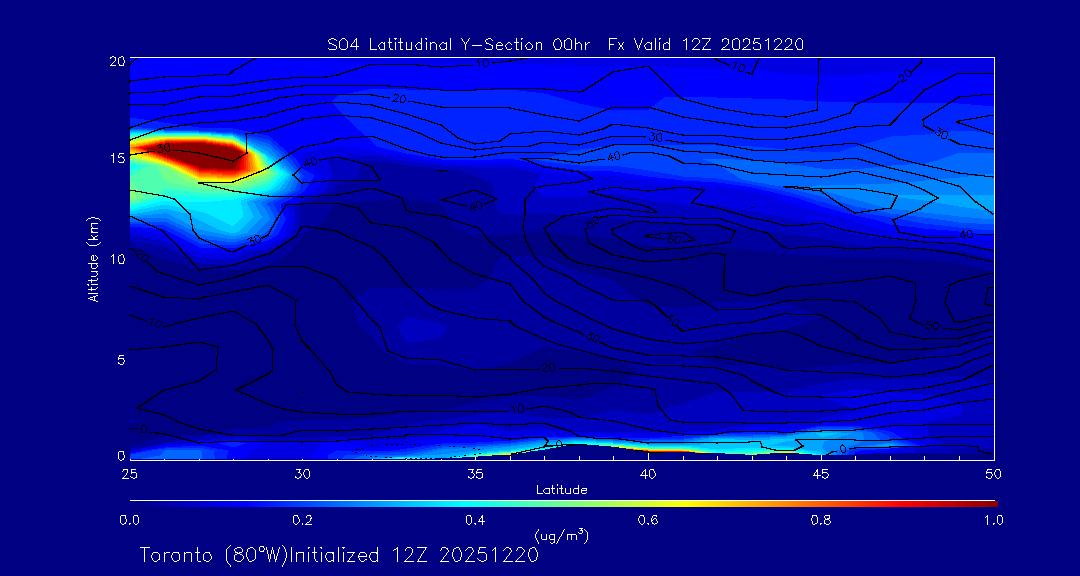Click latitude axis tick label 40
The width and height of the screenshot is (1080, 576).
pyautogui.click(x=647, y=474)
